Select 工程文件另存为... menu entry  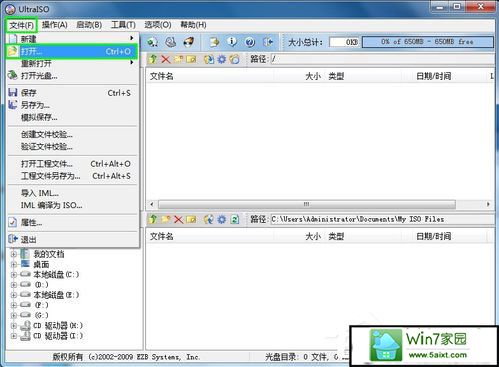tap(72, 176)
